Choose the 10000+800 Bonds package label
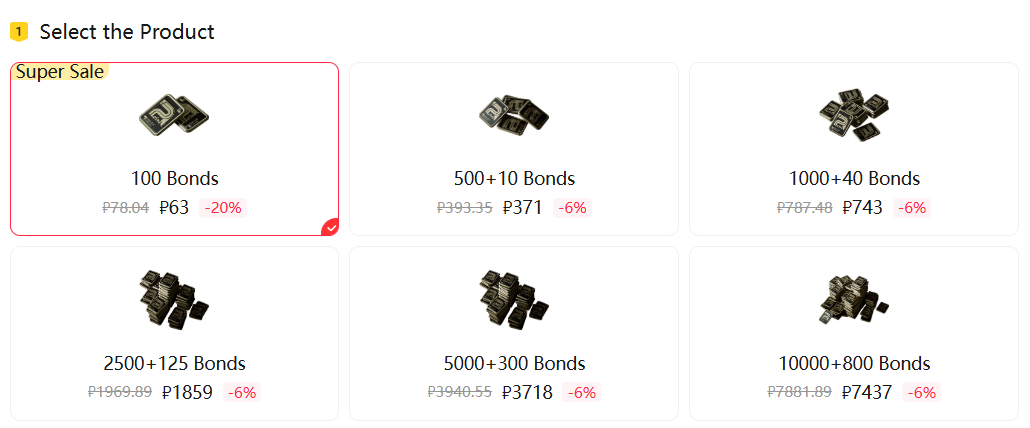 click(854, 363)
